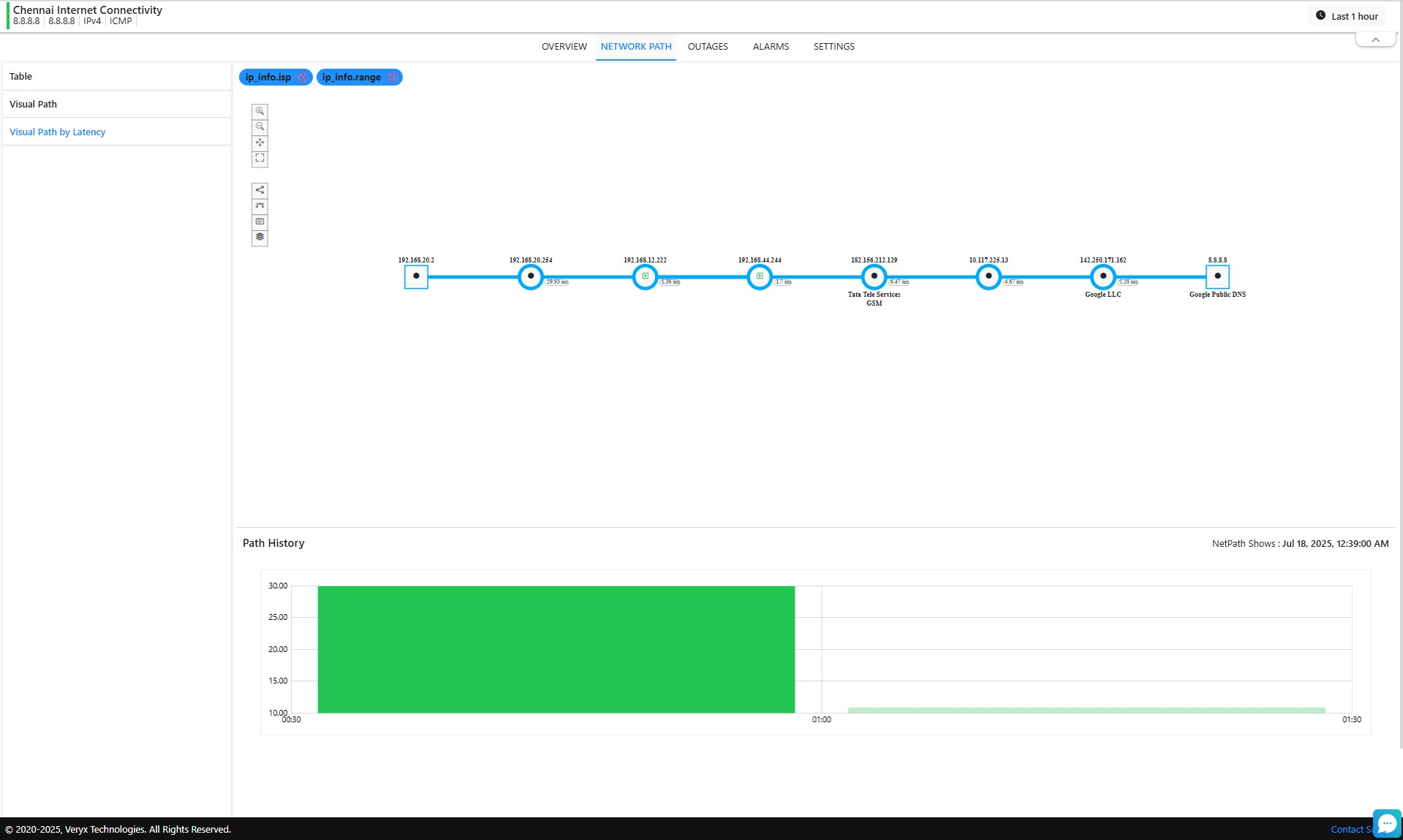Click the dark green bar in Path History
Image resolution: width=1403 pixels, height=840 pixels.
coord(556,649)
